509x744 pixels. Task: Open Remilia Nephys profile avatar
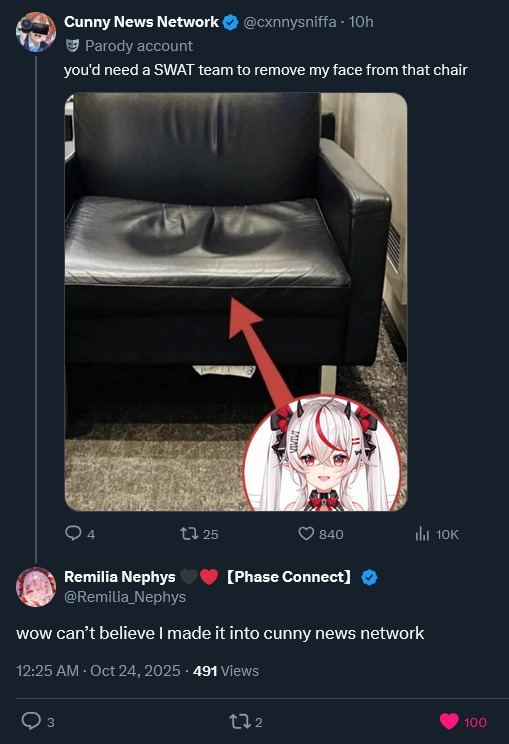point(36,587)
